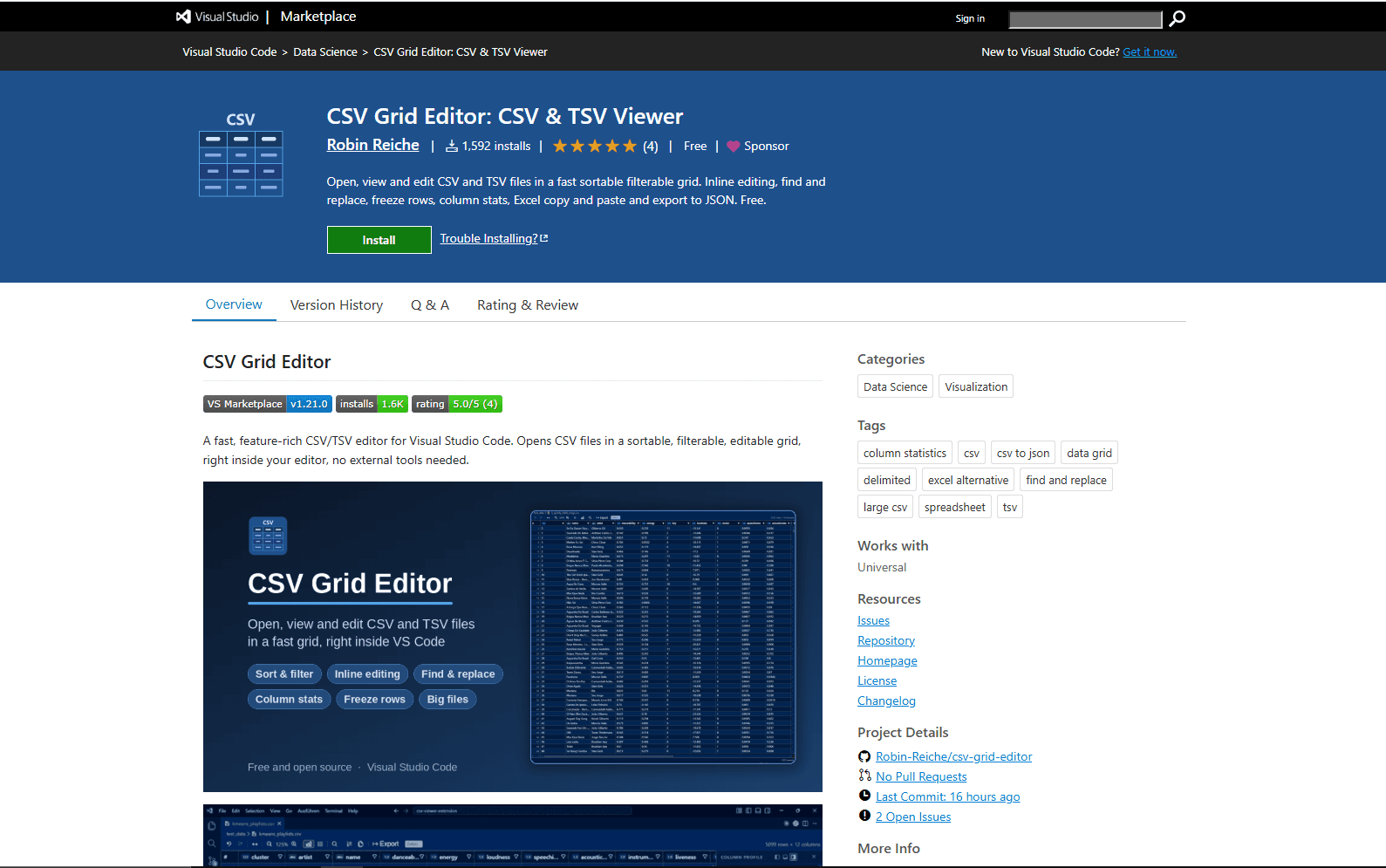
Task: Click the rating count (4)
Action: tap(651, 147)
